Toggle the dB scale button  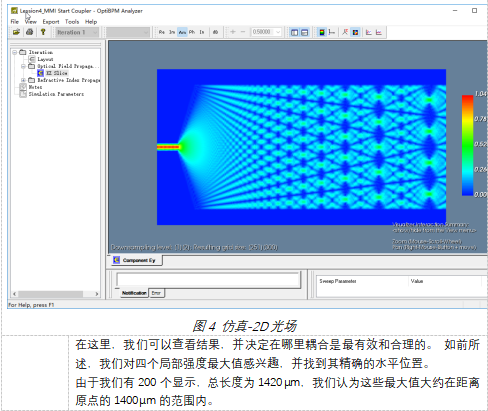[215, 32]
